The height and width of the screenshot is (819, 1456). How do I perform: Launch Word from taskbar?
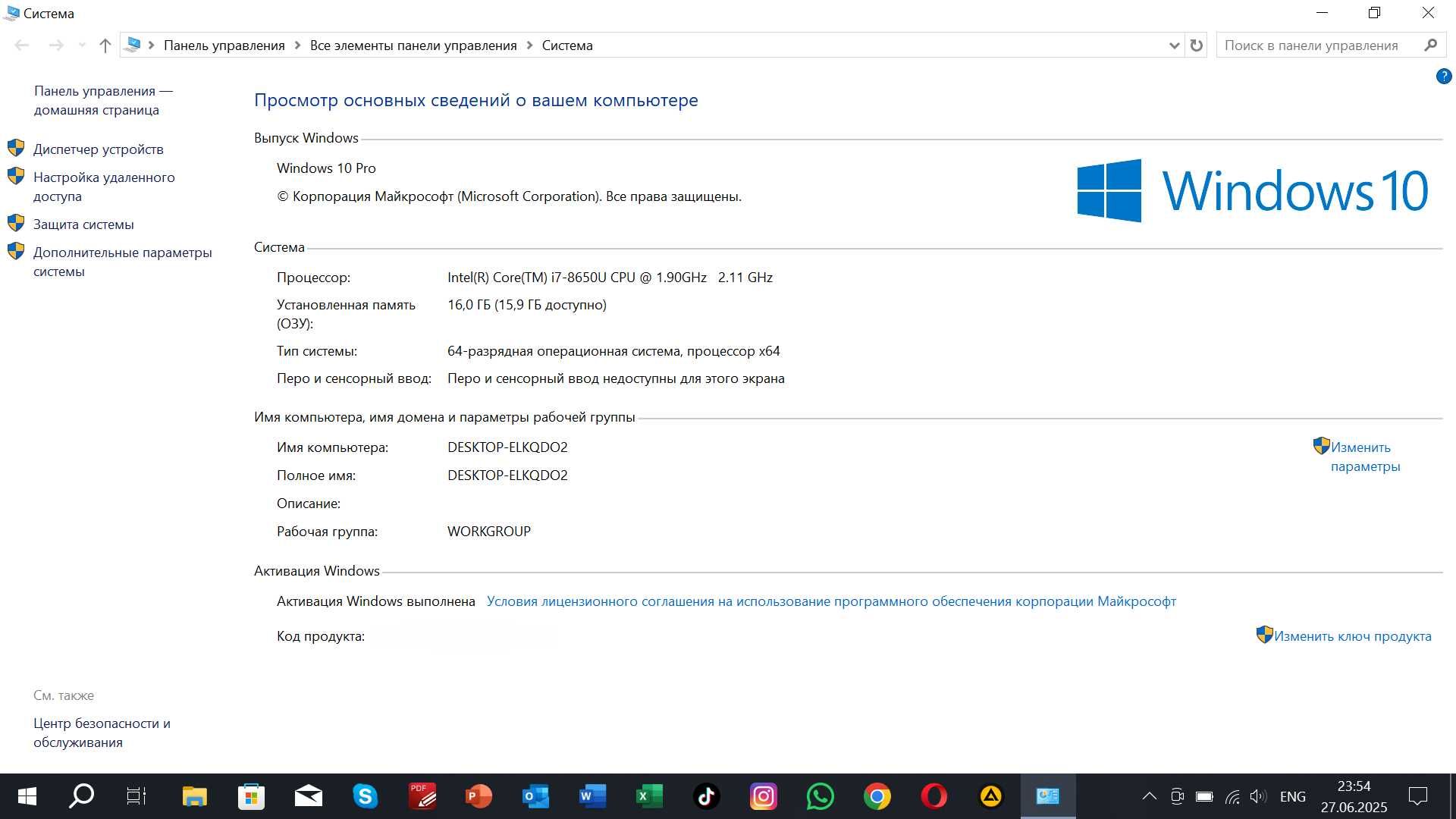point(592,796)
